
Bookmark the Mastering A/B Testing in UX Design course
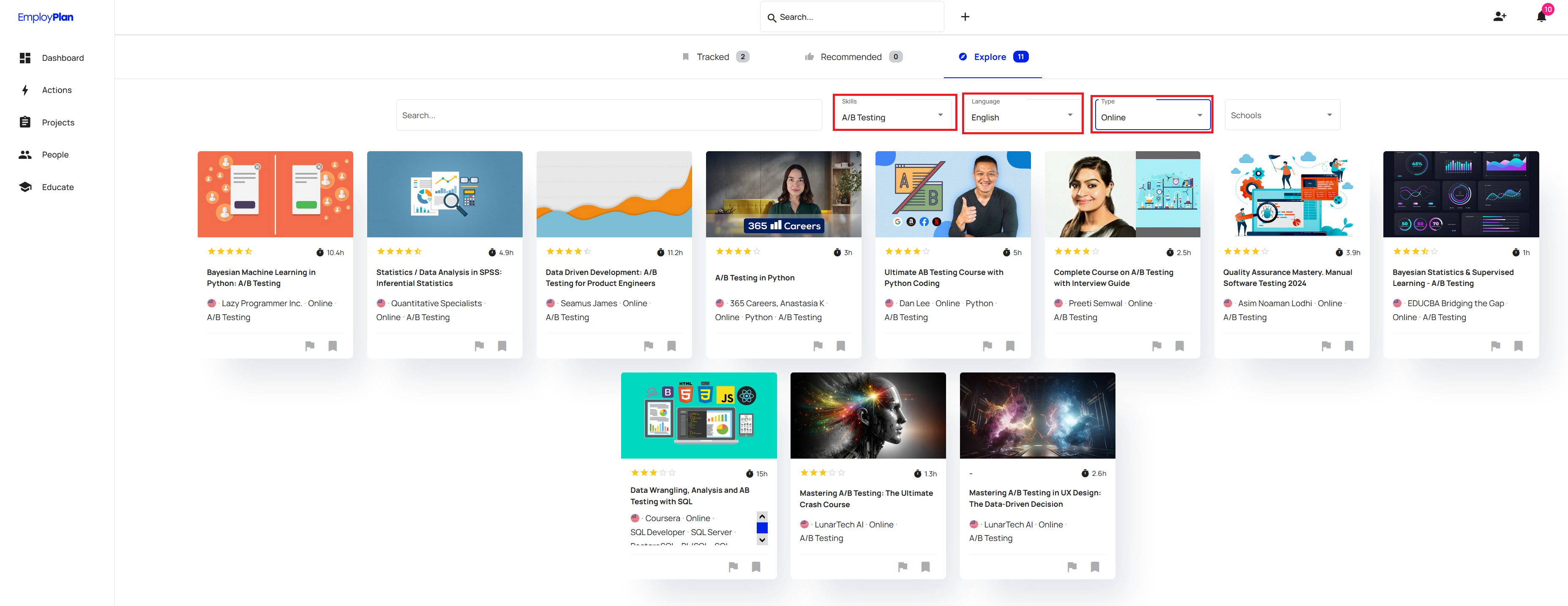(1094, 567)
